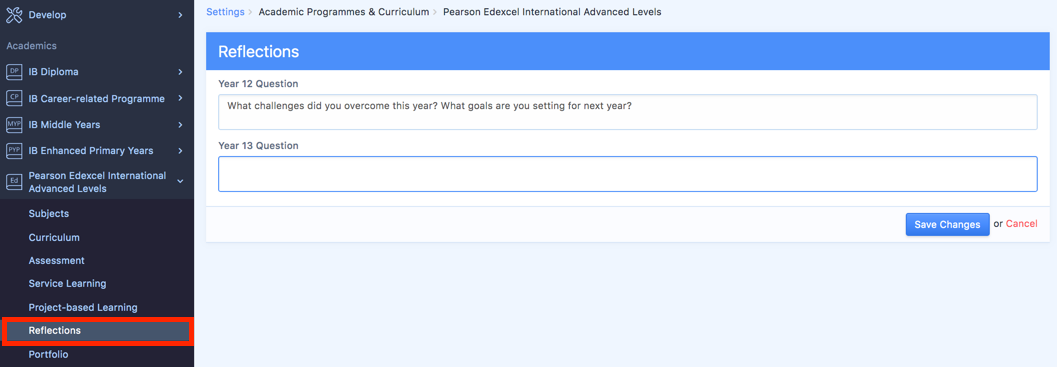Expand the IB Middle Years chevron
This screenshot has height=367, width=1057.
coord(180,125)
